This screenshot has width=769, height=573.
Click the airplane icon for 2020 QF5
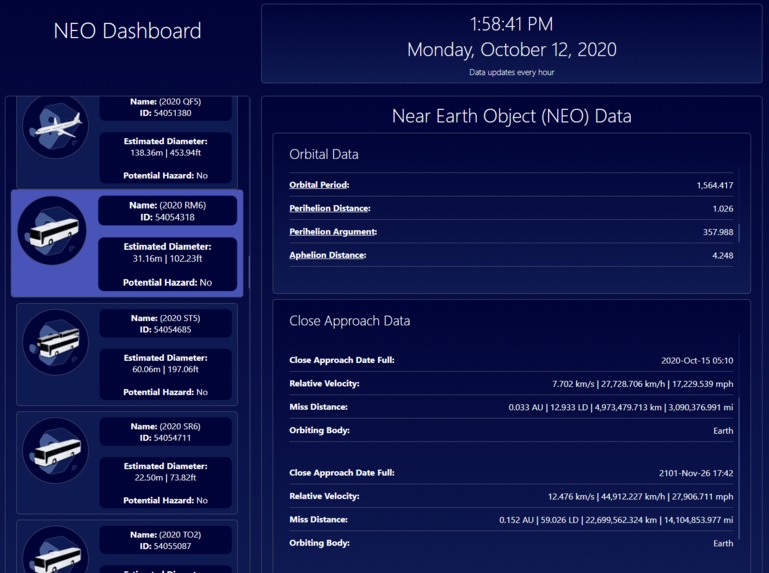tap(55, 126)
